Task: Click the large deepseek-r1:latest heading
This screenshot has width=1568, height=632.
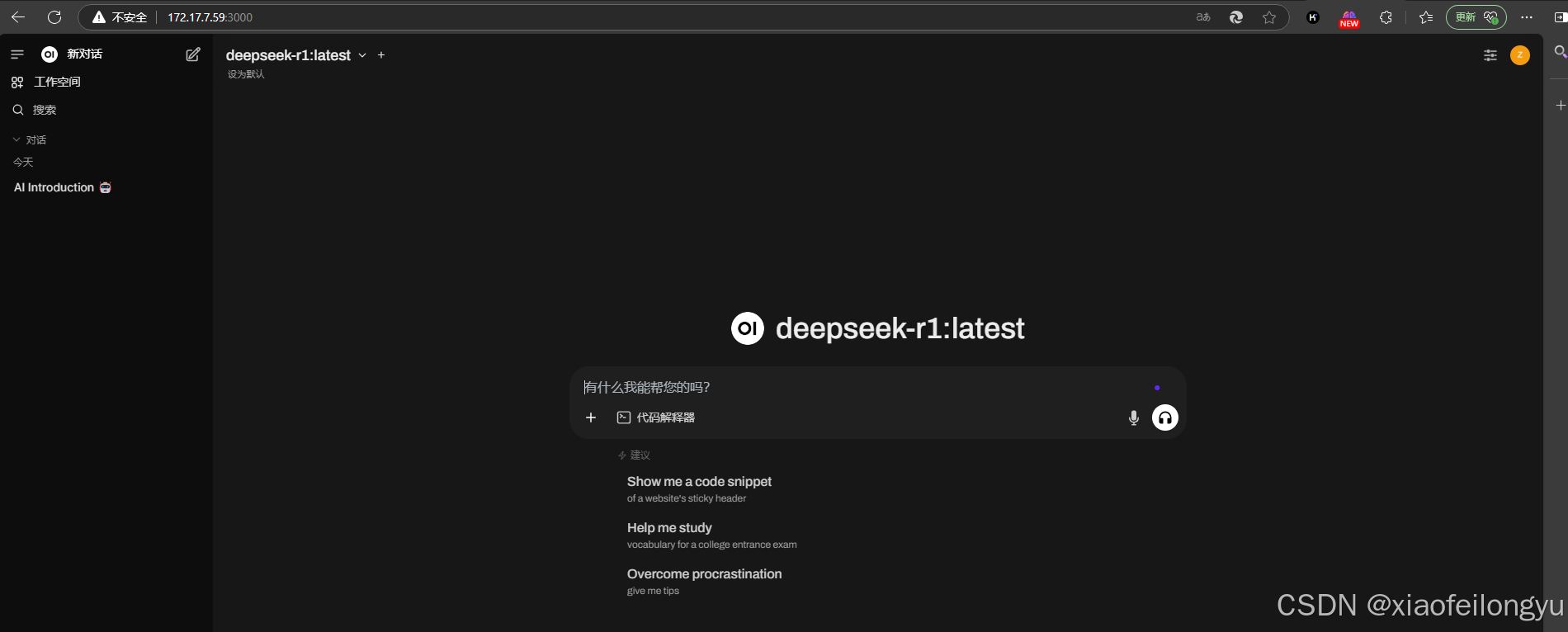Action: [x=900, y=328]
